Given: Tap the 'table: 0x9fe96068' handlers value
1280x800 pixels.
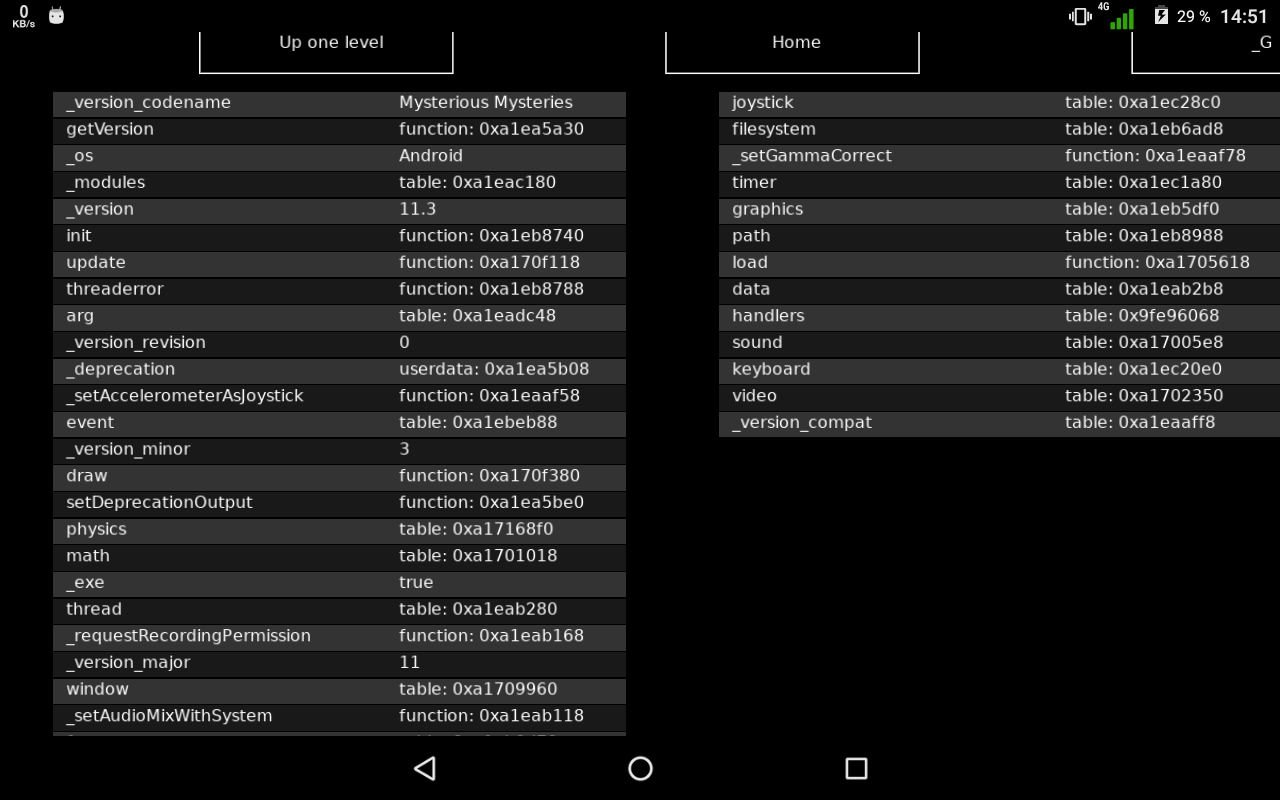Looking at the screenshot, I should 1142,316.
